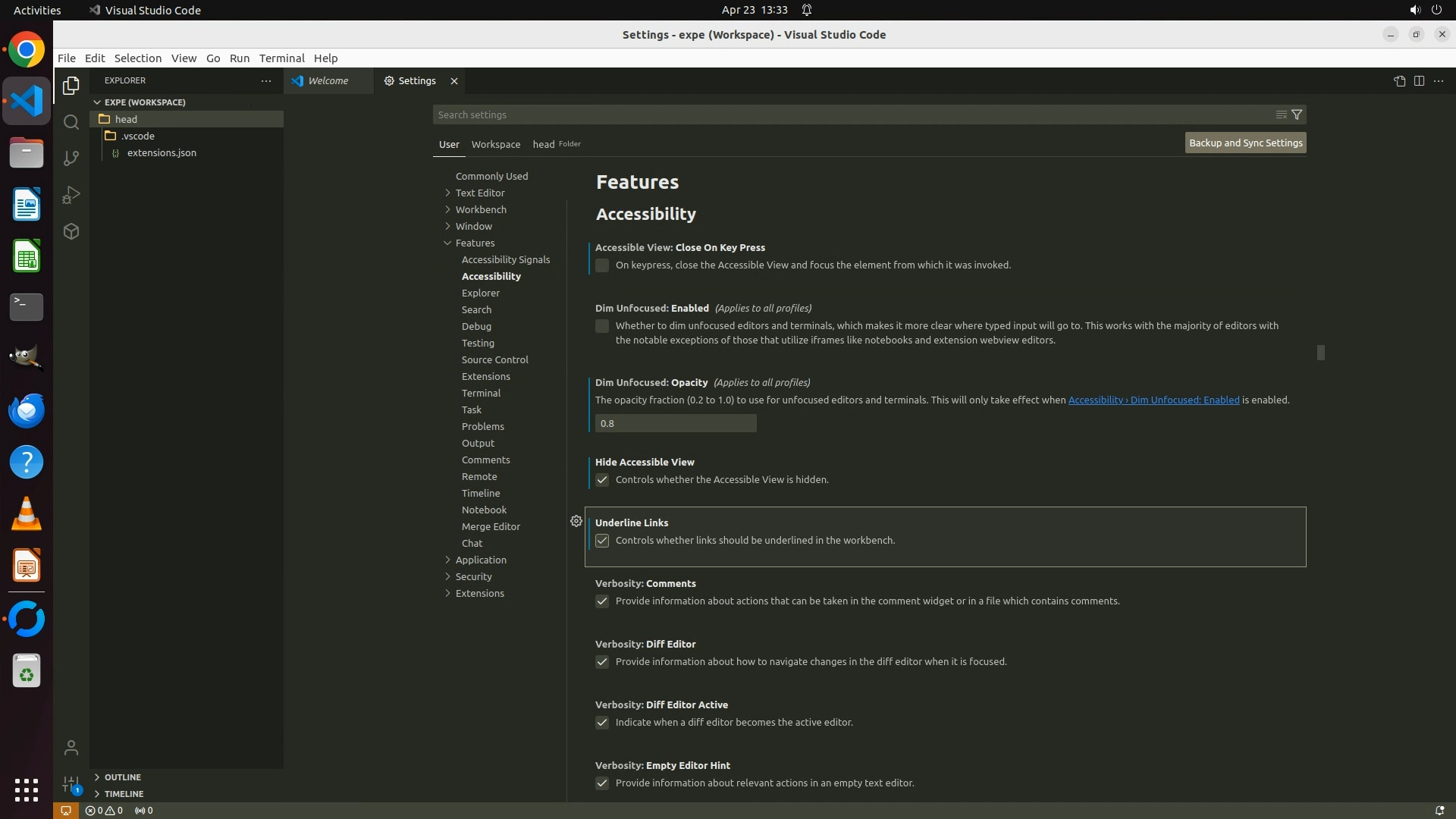Toggle Verbosity Diff Editor checkbox
Image resolution: width=1456 pixels, height=819 pixels.
click(602, 662)
